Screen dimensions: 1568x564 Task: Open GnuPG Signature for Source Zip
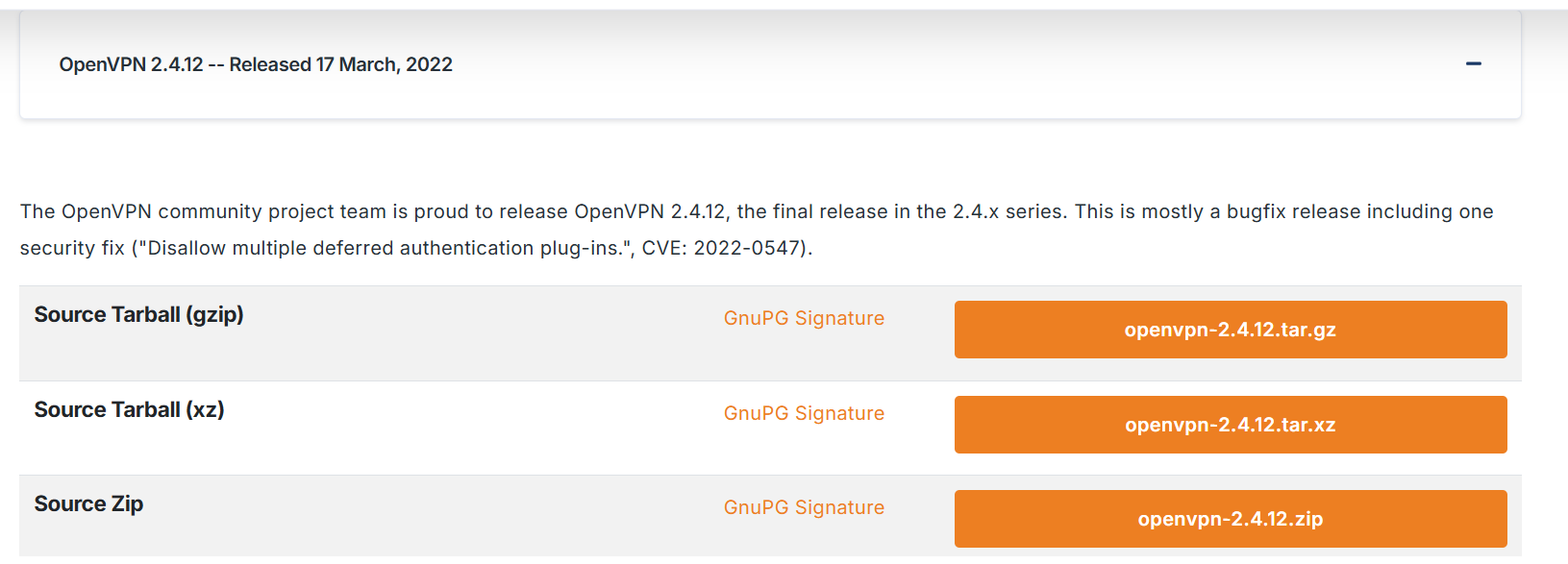804,507
